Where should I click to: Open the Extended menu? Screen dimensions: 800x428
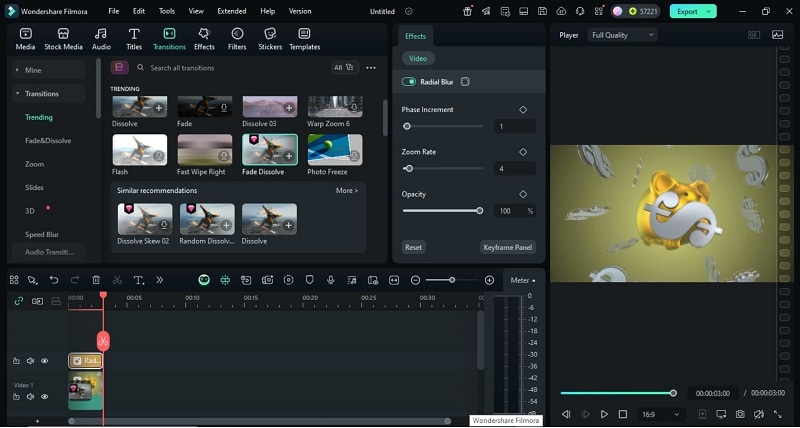(x=232, y=11)
